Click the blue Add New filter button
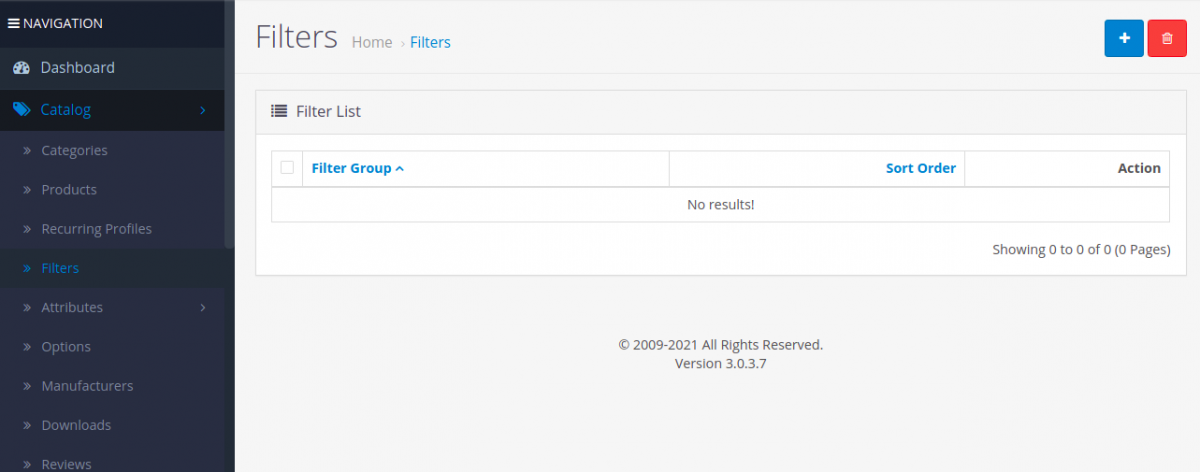This screenshot has width=1200, height=472. [1124, 38]
